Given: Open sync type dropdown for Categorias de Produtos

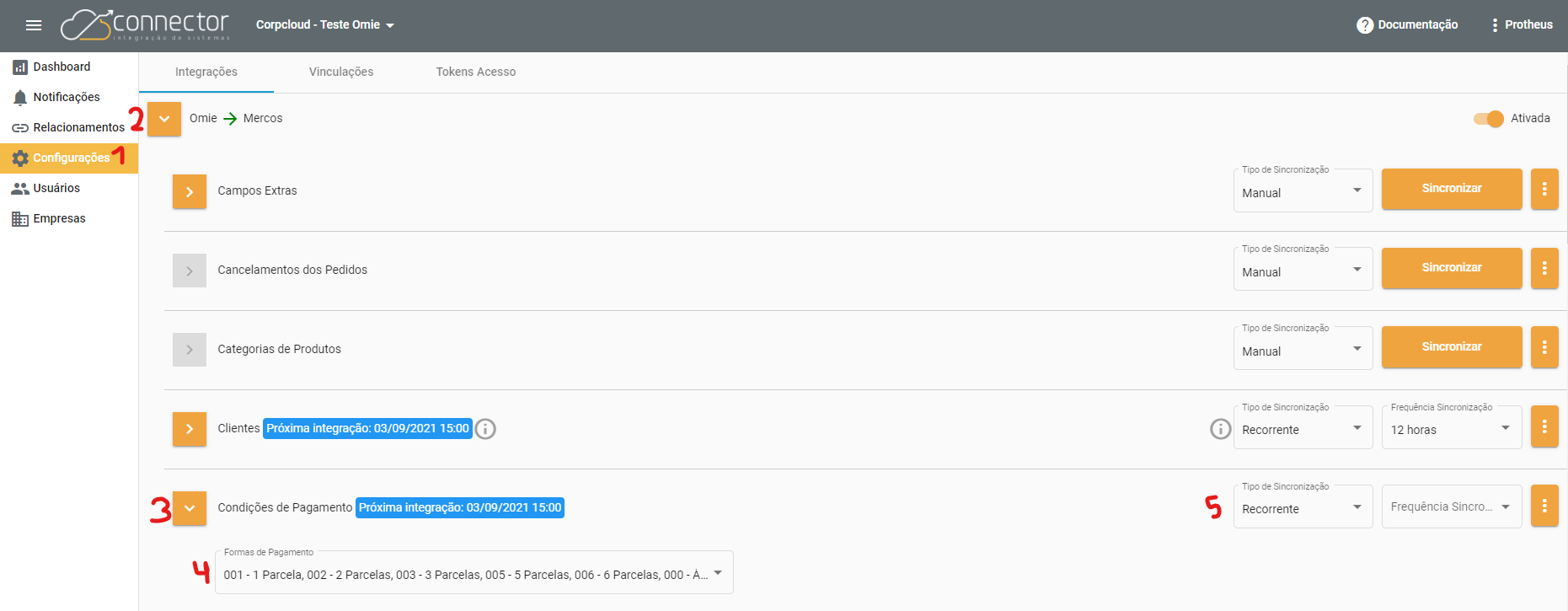Looking at the screenshot, I should 1303,349.
